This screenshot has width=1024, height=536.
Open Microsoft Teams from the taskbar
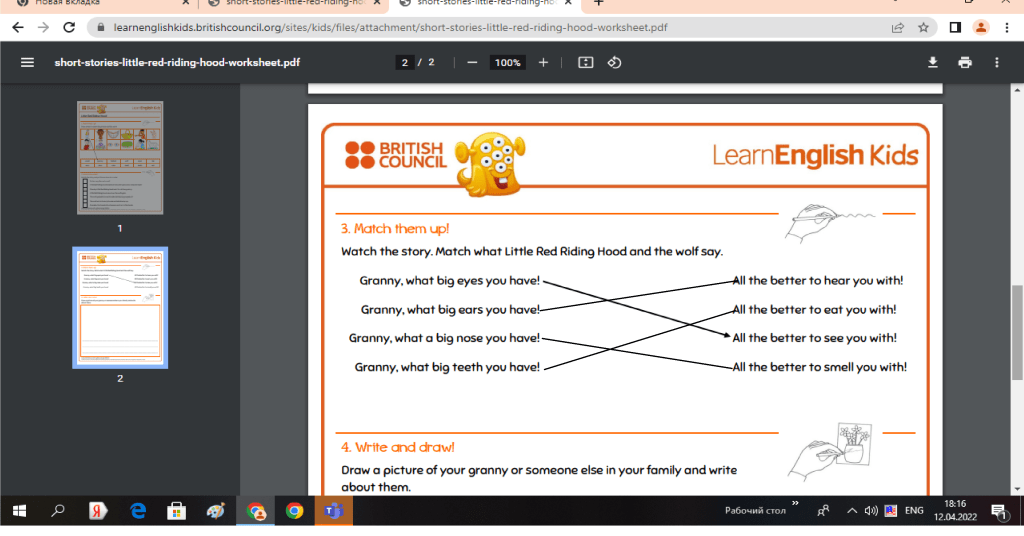point(331,511)
